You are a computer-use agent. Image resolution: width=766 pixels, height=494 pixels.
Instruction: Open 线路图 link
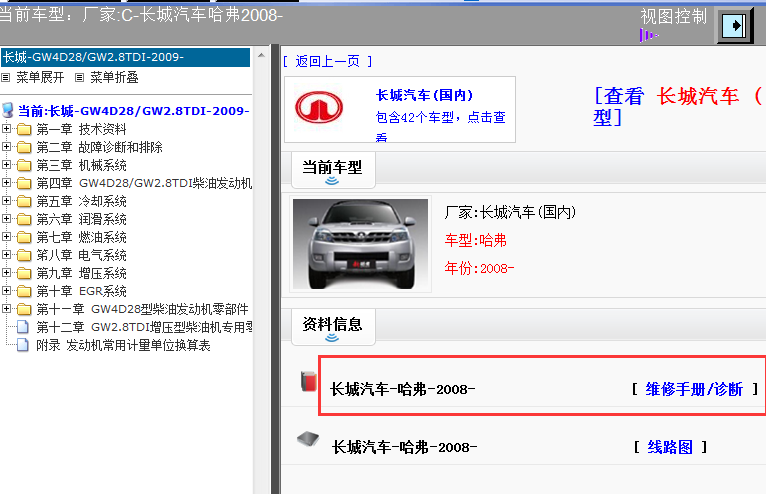(x=670, y=447)
